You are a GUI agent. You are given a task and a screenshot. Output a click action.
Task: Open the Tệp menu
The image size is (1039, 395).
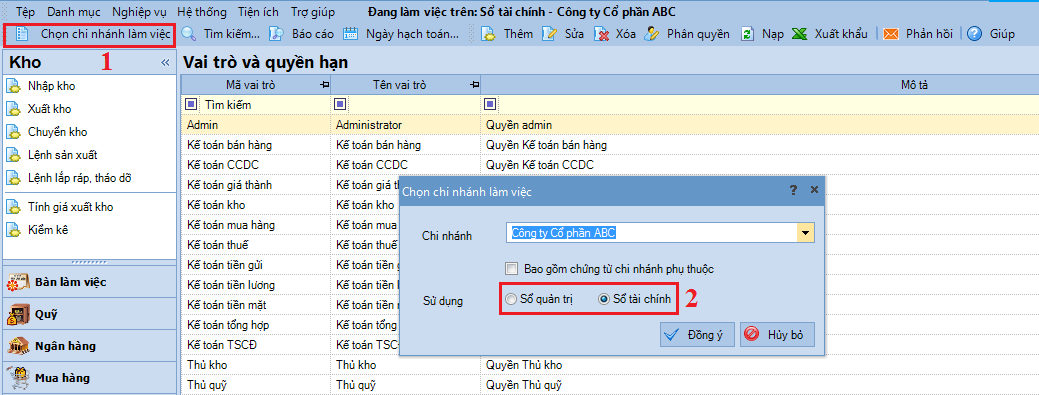point(25,12)
